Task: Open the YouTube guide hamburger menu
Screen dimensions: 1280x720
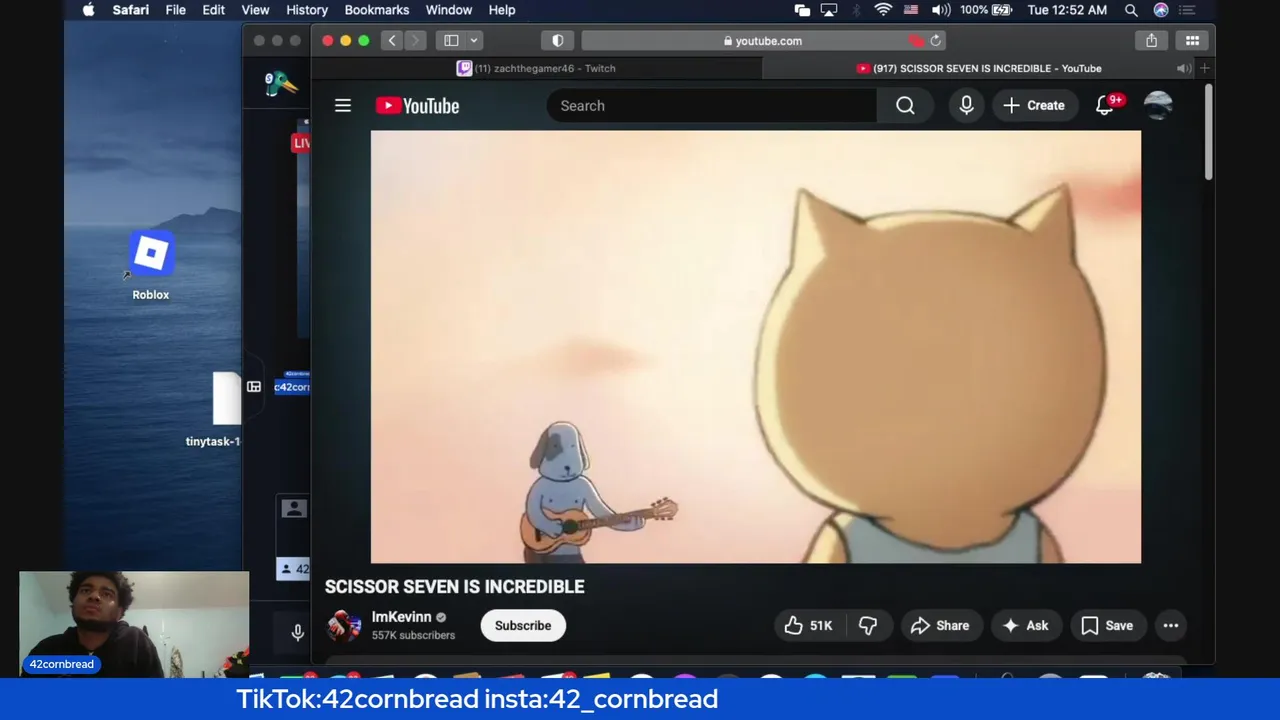Action: (x=343, y=105)
